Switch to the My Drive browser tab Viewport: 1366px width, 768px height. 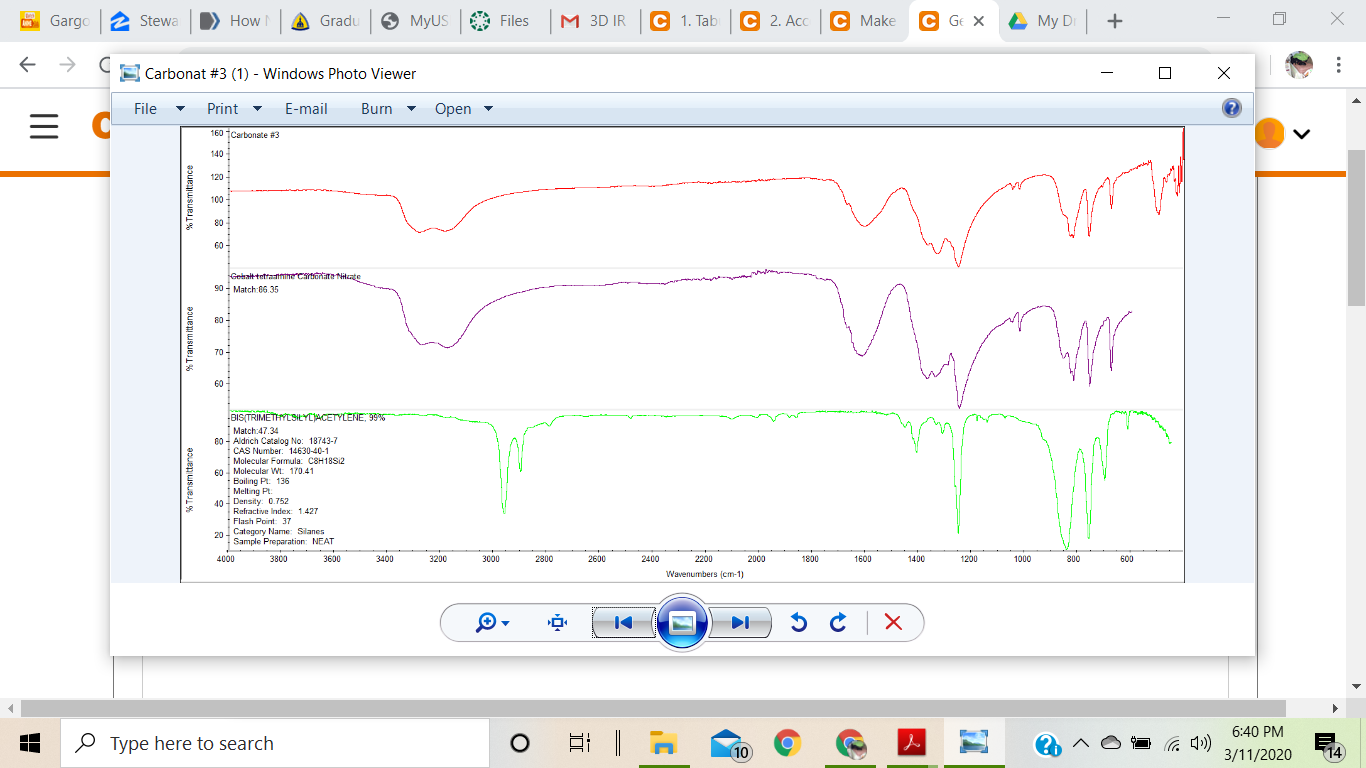click(1041, 21)
